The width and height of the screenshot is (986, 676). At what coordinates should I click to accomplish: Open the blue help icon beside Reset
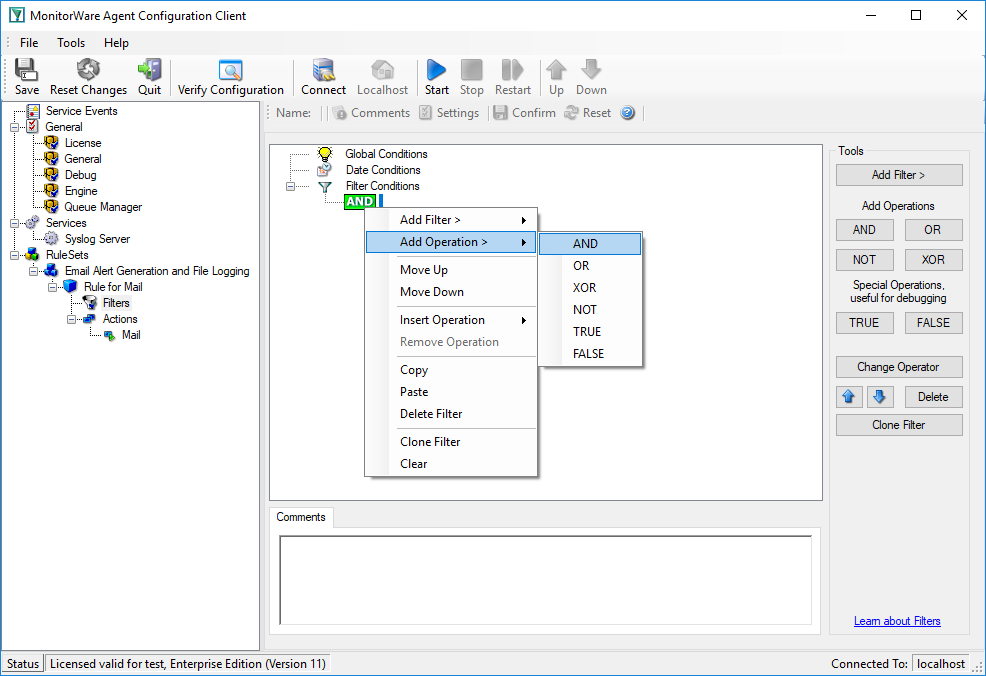tap(628, 113)
